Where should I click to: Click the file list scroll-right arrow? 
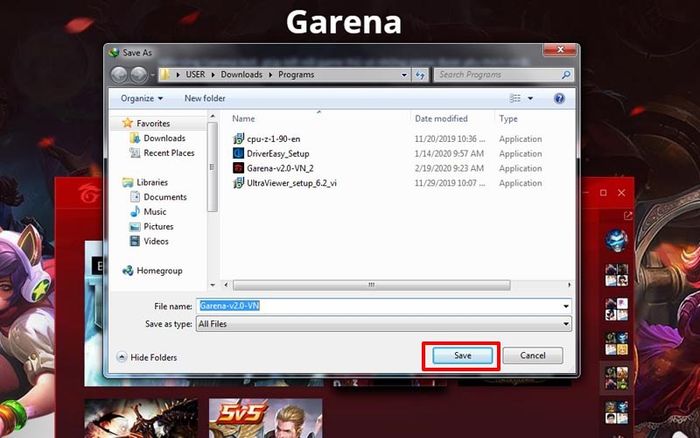click(x=569, y=285)
